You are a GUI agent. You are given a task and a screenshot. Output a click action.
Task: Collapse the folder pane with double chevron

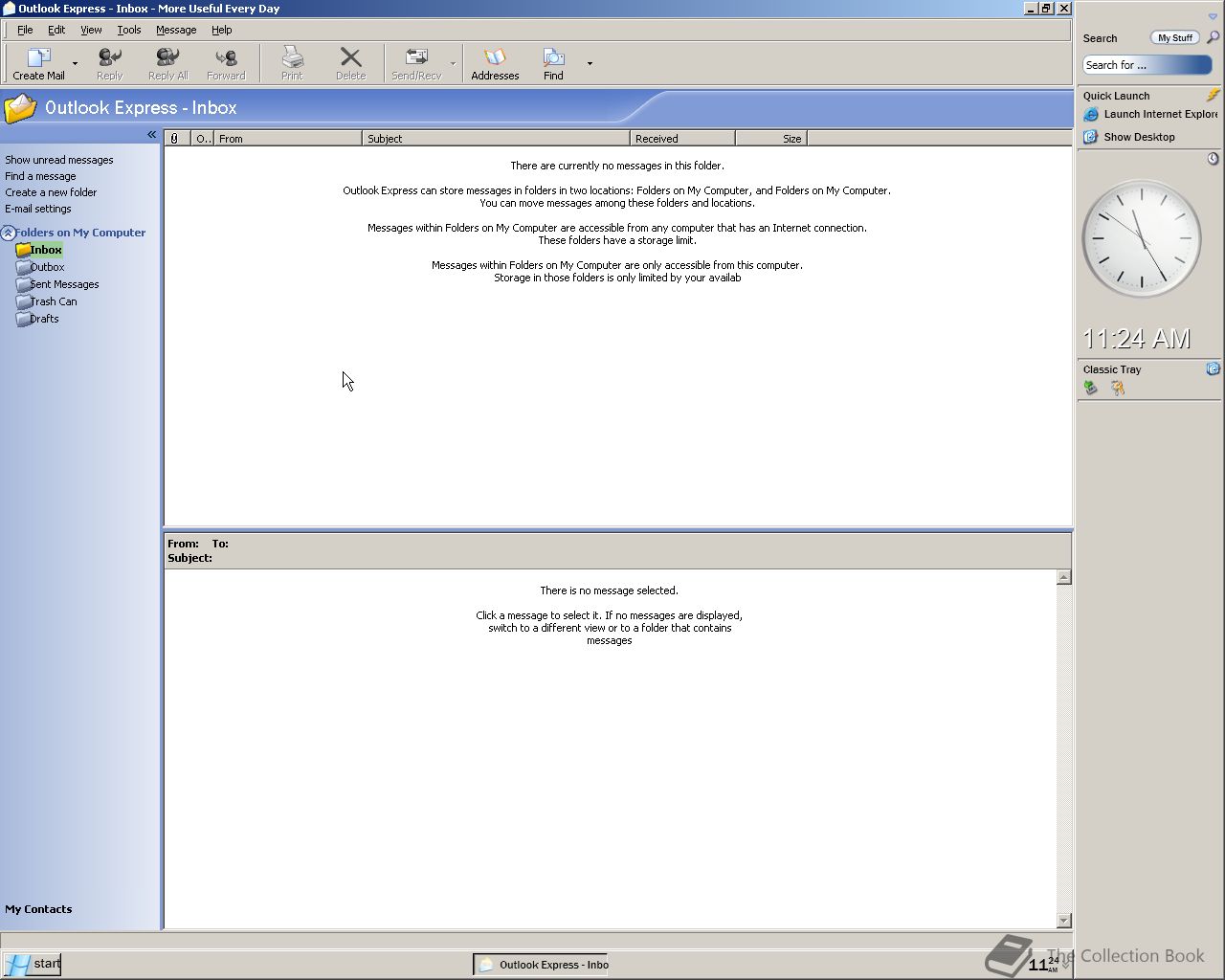[151, 135]
